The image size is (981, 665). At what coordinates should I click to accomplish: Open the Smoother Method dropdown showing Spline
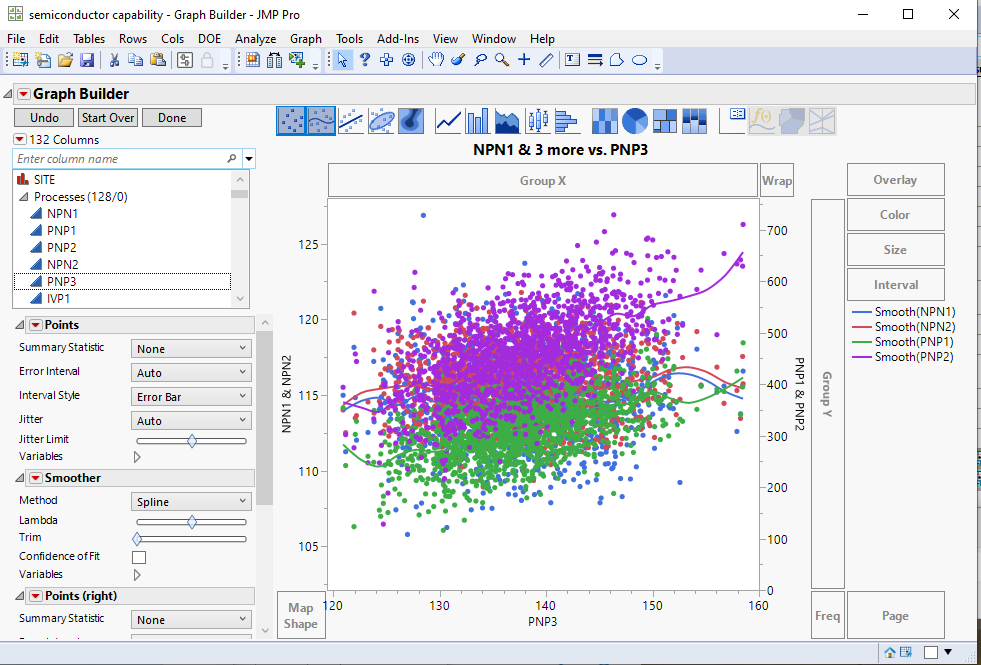[191, 500]
